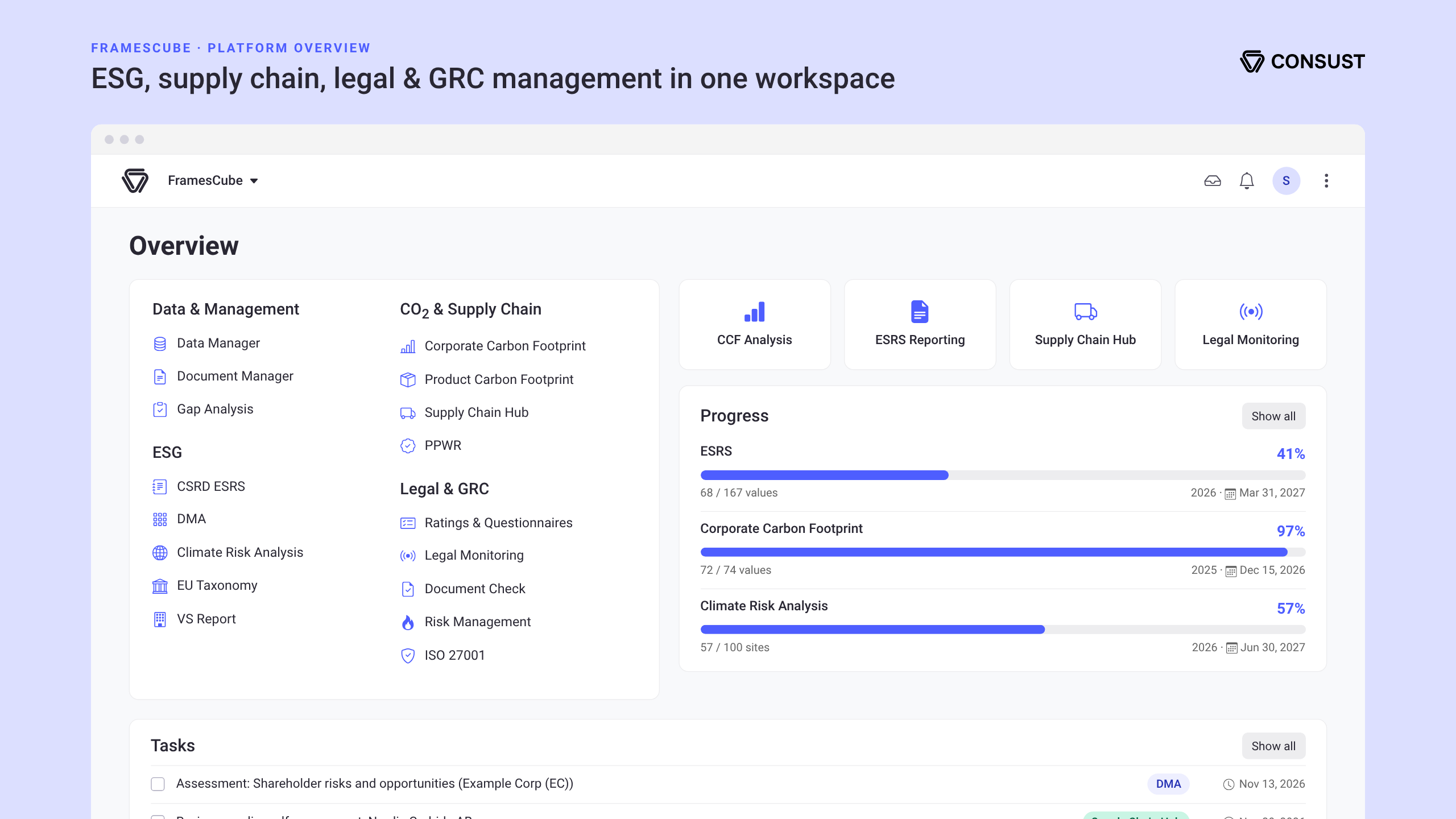Image resolution: width=1456 pixels, height=819 pixels.
Task: Click the ESRS Reporting document icon
Action: 920,312
